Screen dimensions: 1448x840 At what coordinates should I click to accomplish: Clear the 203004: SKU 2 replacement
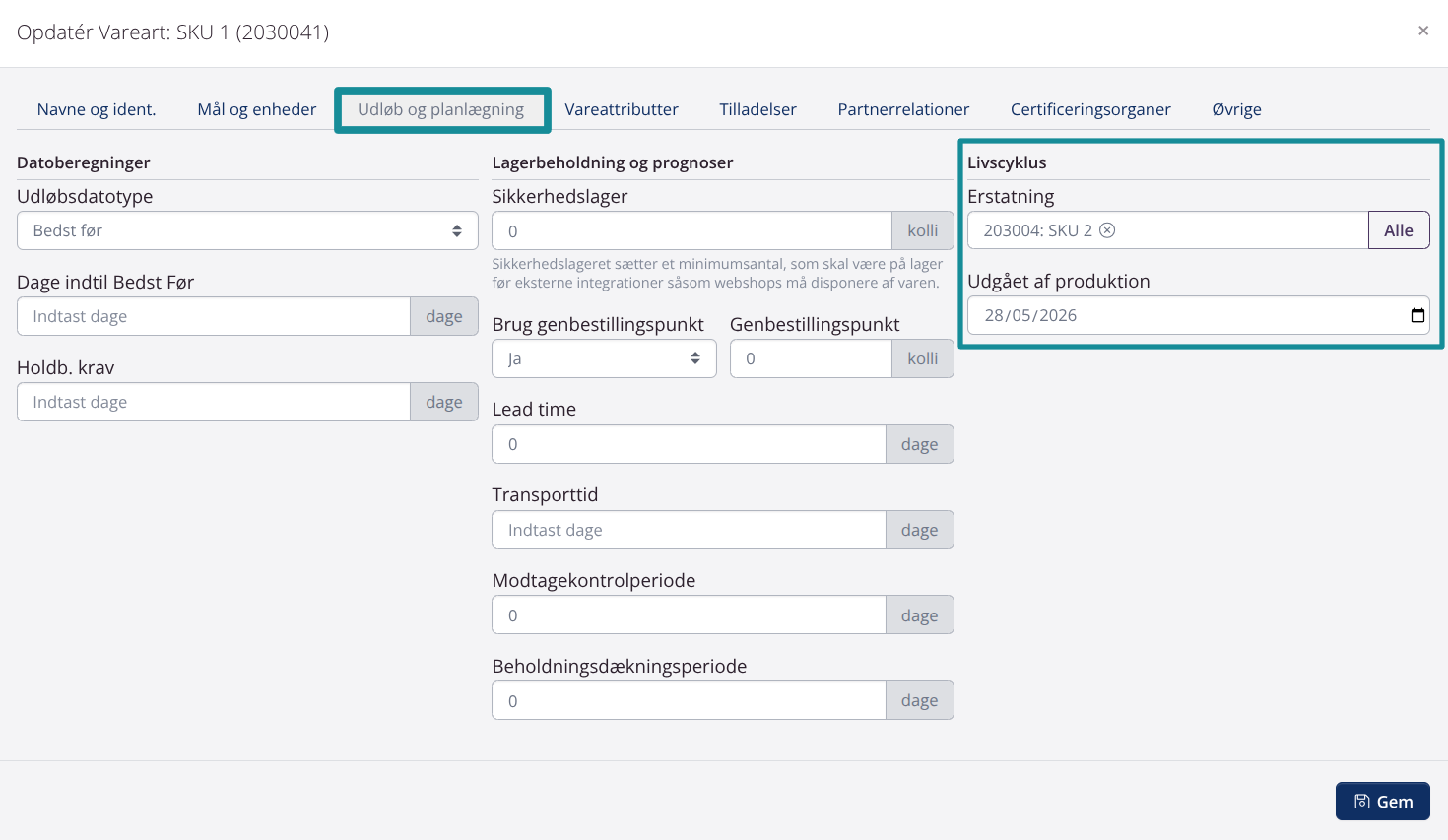click(x=1107, y=230)
